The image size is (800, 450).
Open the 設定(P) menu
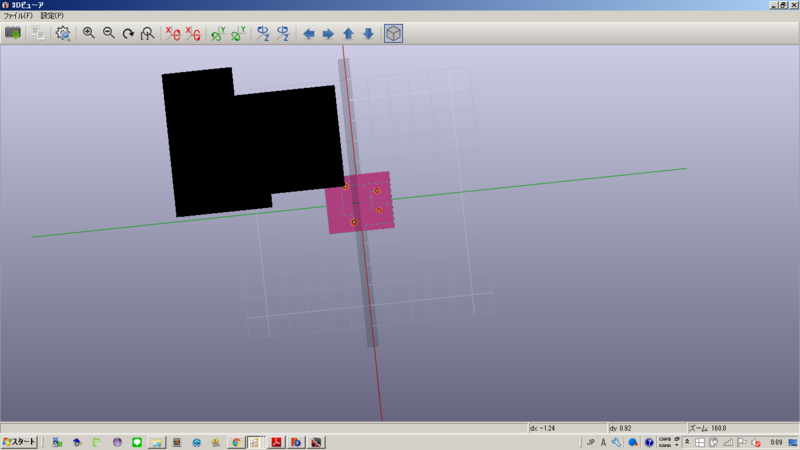[x=52, y=16]
